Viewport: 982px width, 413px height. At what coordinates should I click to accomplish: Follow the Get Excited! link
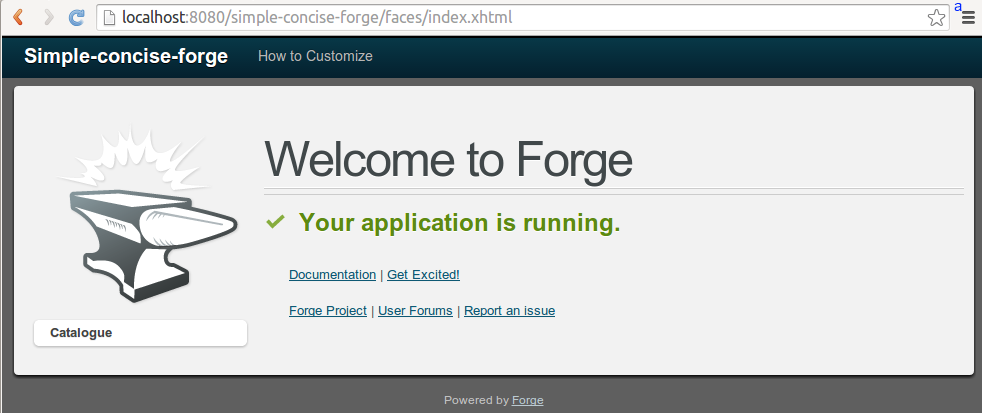[x=423, y=274]
